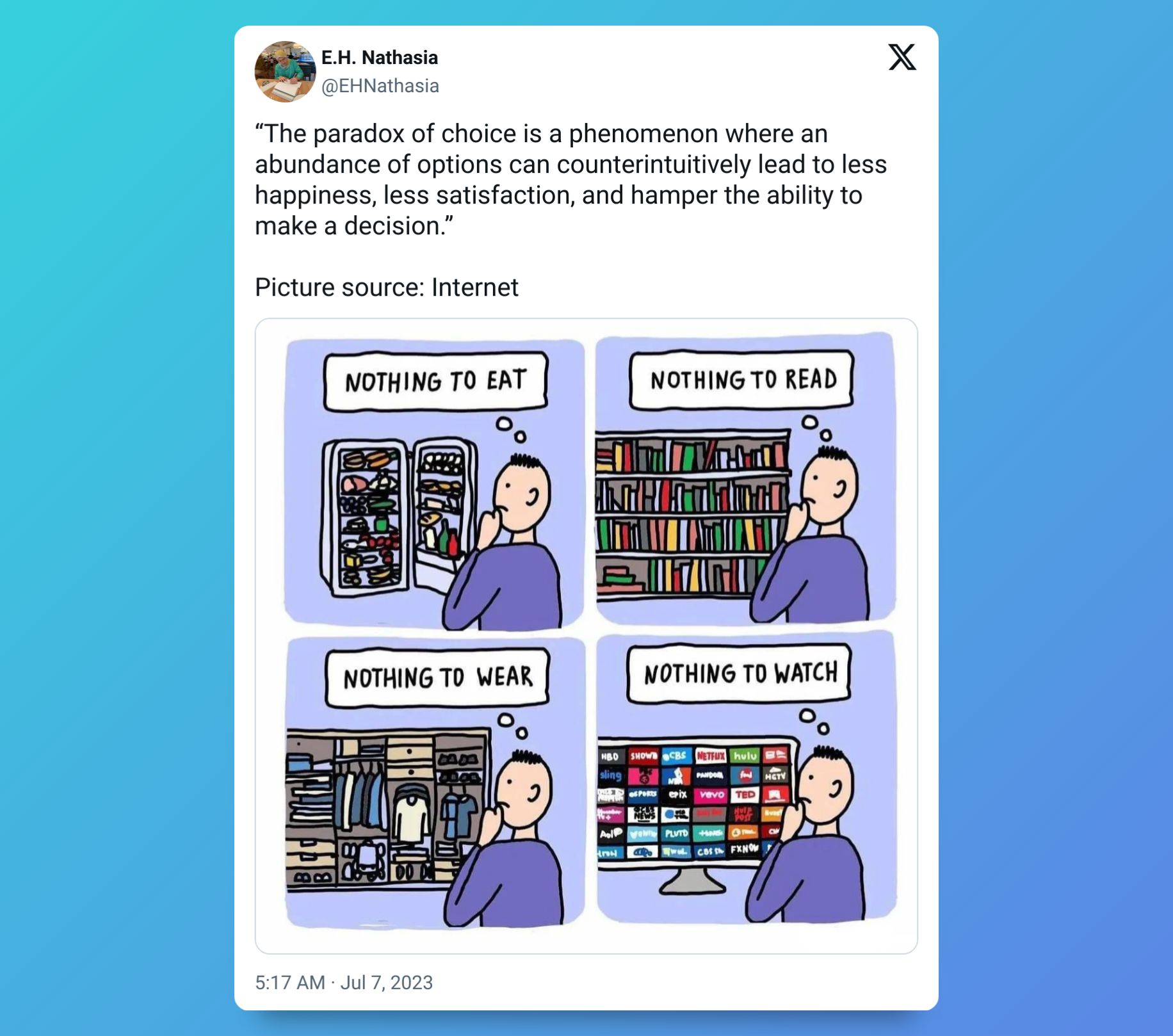Viewport: 1173px width, 1036px height.
Task: Open E.H. Nathasia's profile avatar
Action: (x=285, y=72)
